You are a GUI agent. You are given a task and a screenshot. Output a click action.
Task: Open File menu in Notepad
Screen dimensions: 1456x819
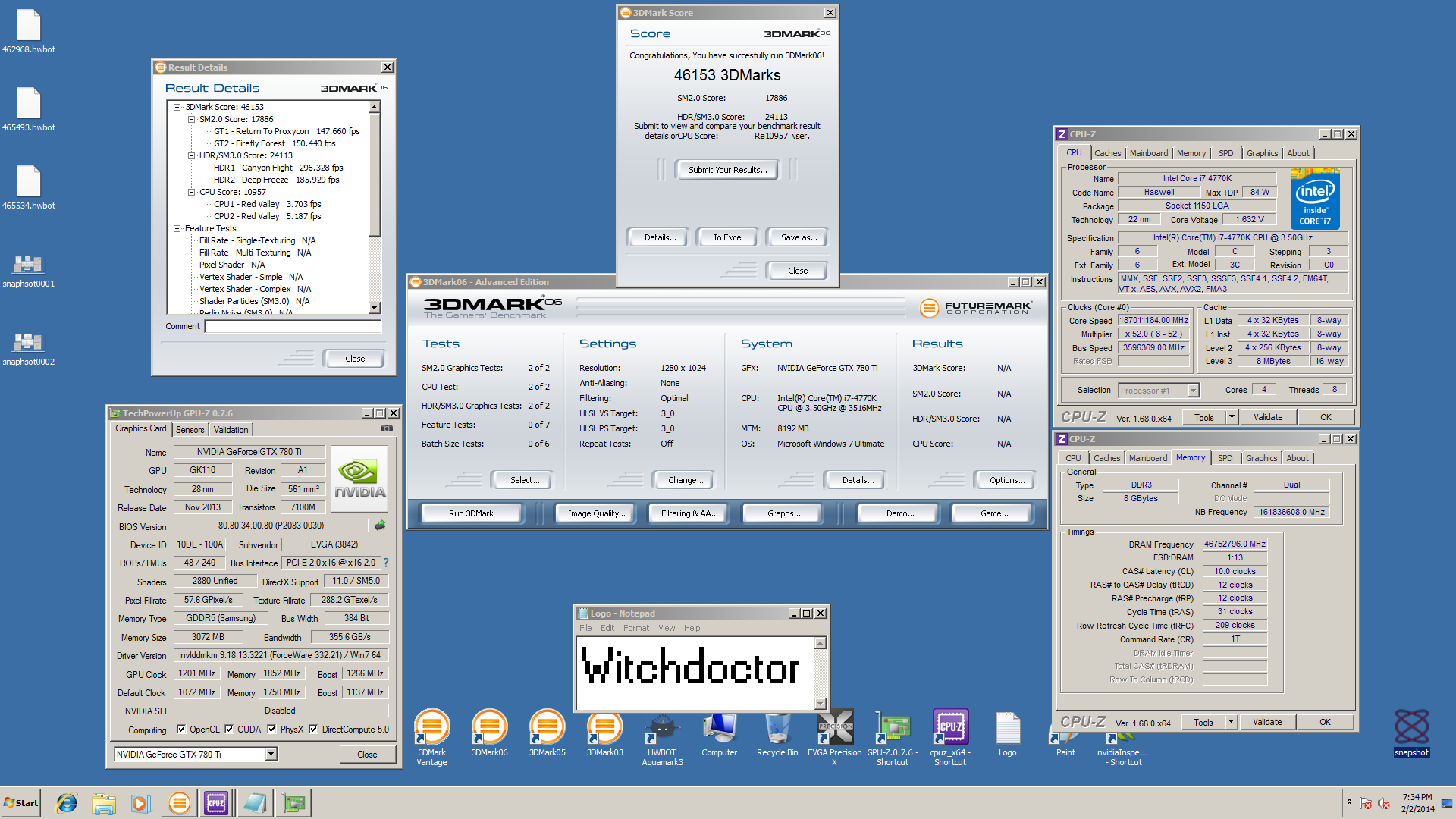(585, 628)
